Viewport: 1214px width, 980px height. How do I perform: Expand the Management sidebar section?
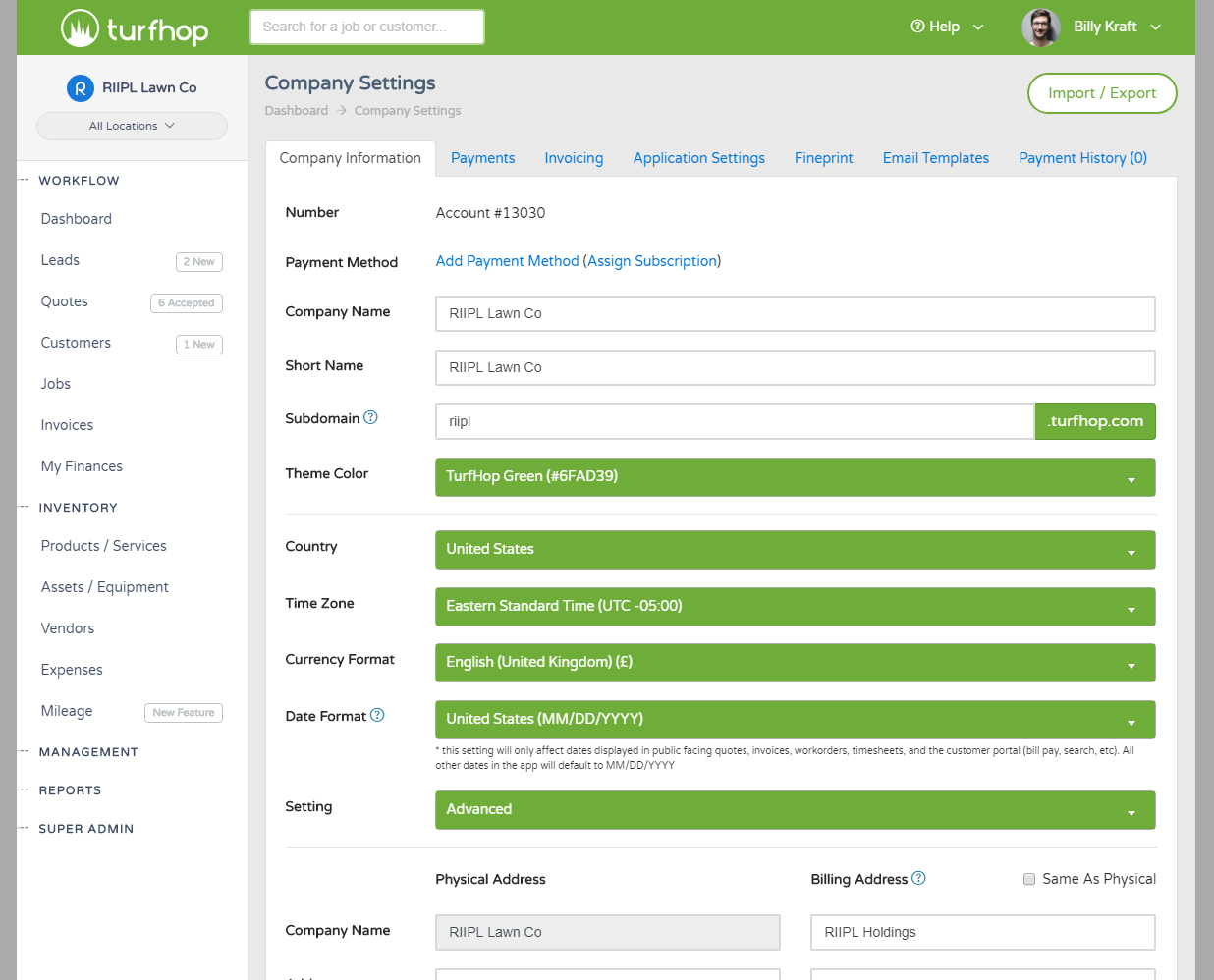point(88,752)
